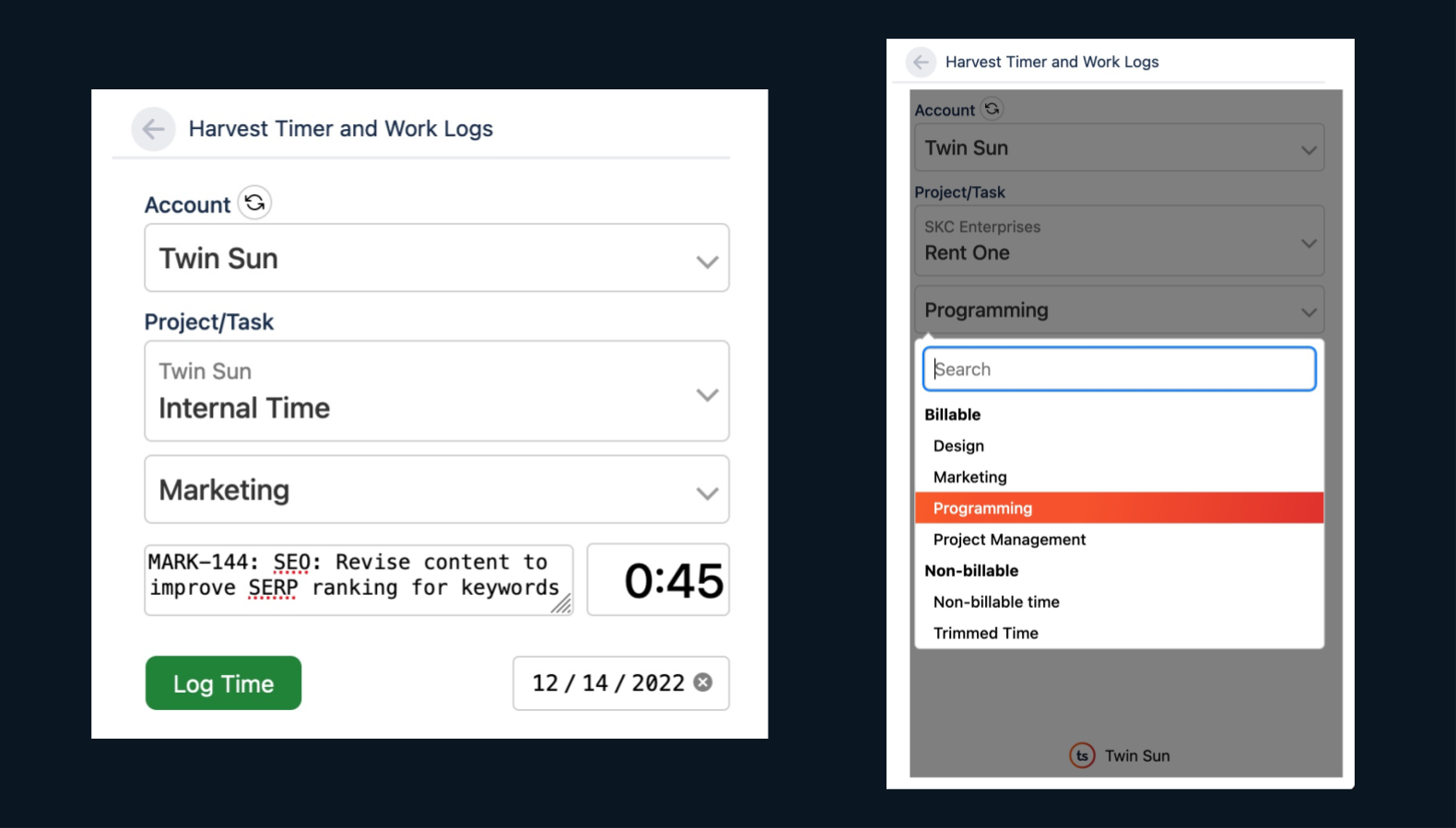Click the back arrow in left panel

(x=153, y=129)
